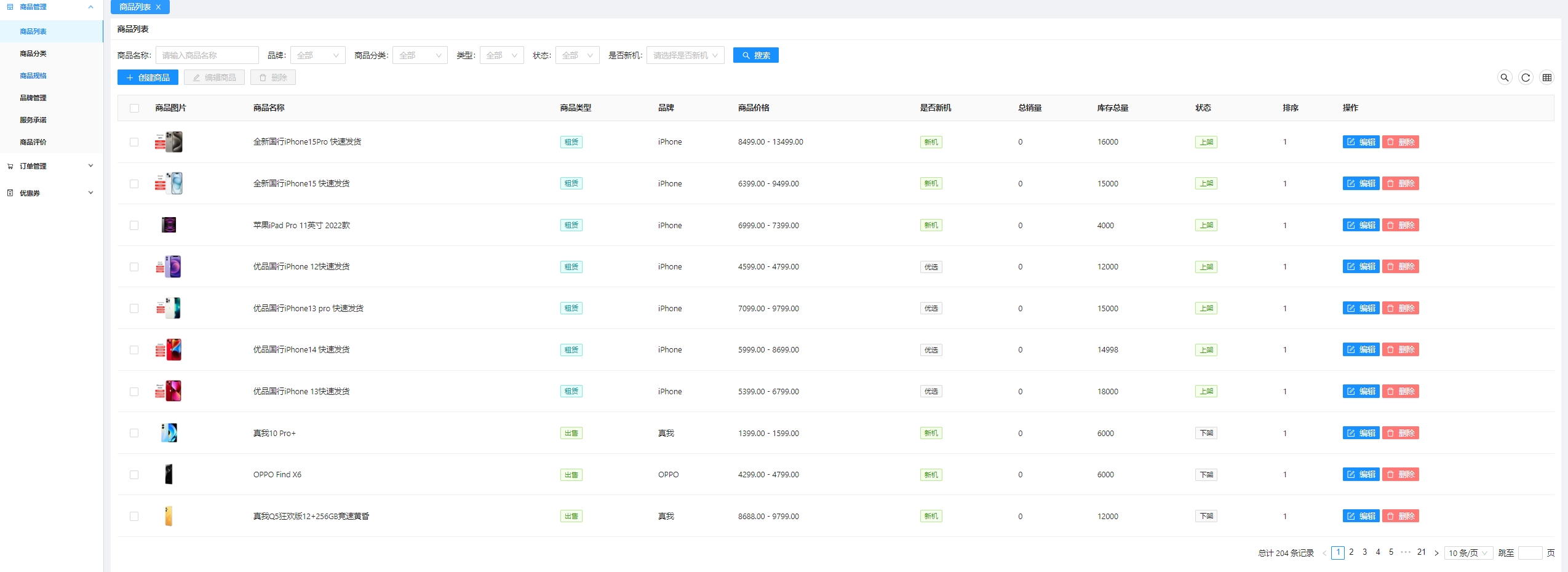Open the iPad Pro 11英寸 product thumbnail

click(x=169, y=225)
